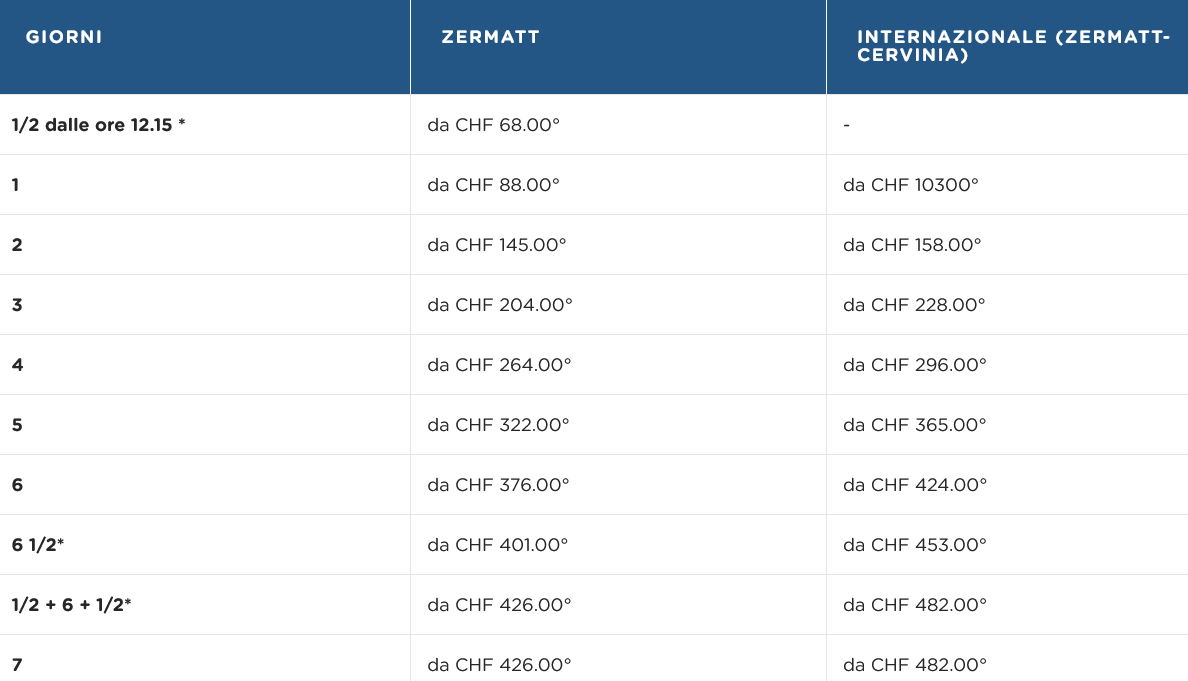Click Zermatt 3-day price CHF 204.00
Viewport: 1188px width, 681px height.
point(500,305)
